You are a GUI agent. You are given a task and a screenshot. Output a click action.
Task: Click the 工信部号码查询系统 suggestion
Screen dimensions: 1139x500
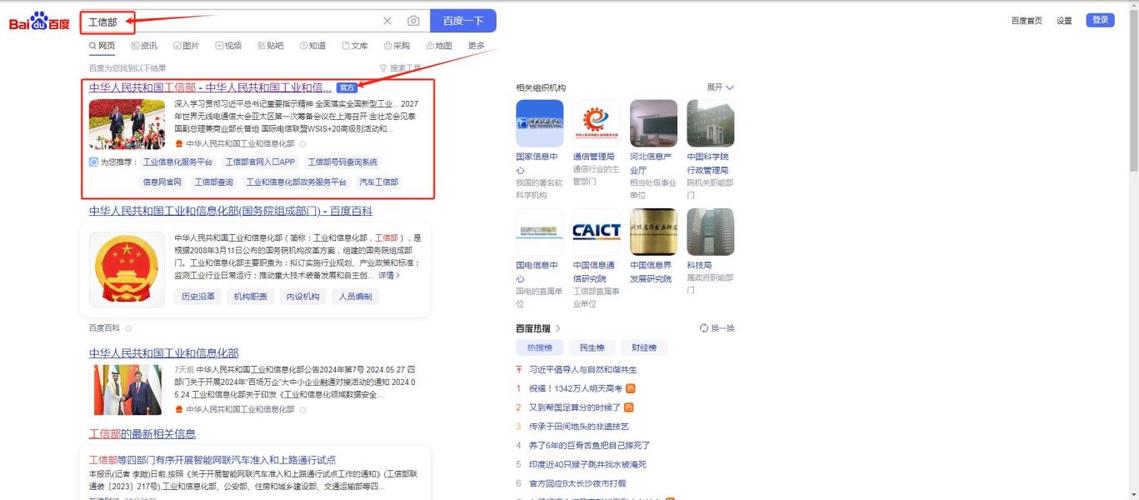click(x=342, y=162)
